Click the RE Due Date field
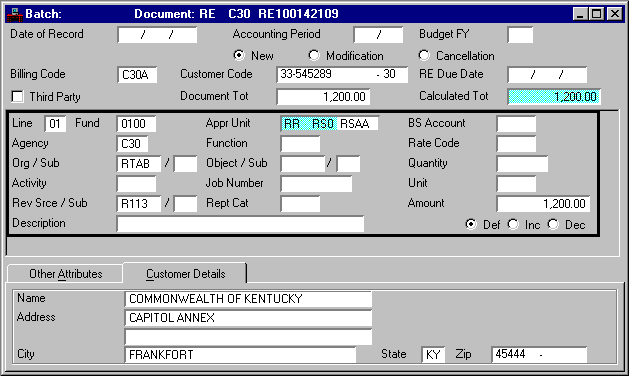Screen dimensions: 629x376 coord(547,75)
